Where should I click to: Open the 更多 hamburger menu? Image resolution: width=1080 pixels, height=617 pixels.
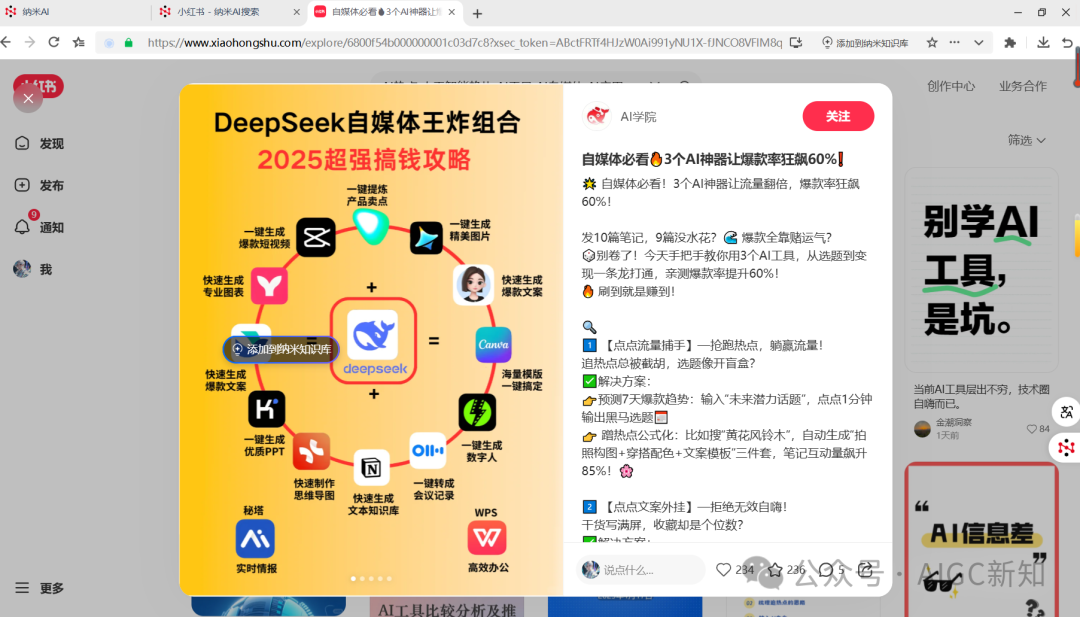coord(39,588)
